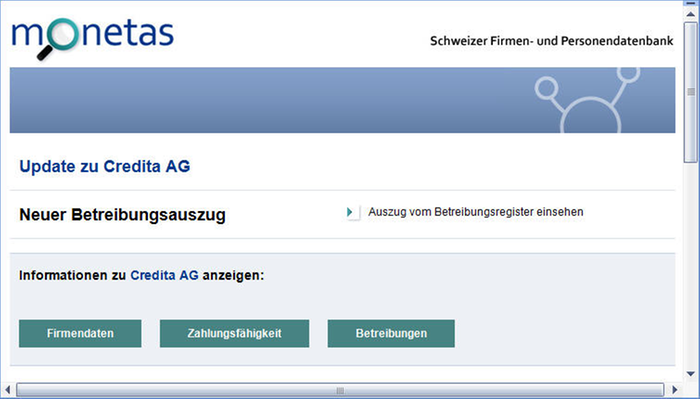Viewport: 700px width, 399px height.
Task: Click the horizontal scrollbar left arrow
Action: [7, 390]
